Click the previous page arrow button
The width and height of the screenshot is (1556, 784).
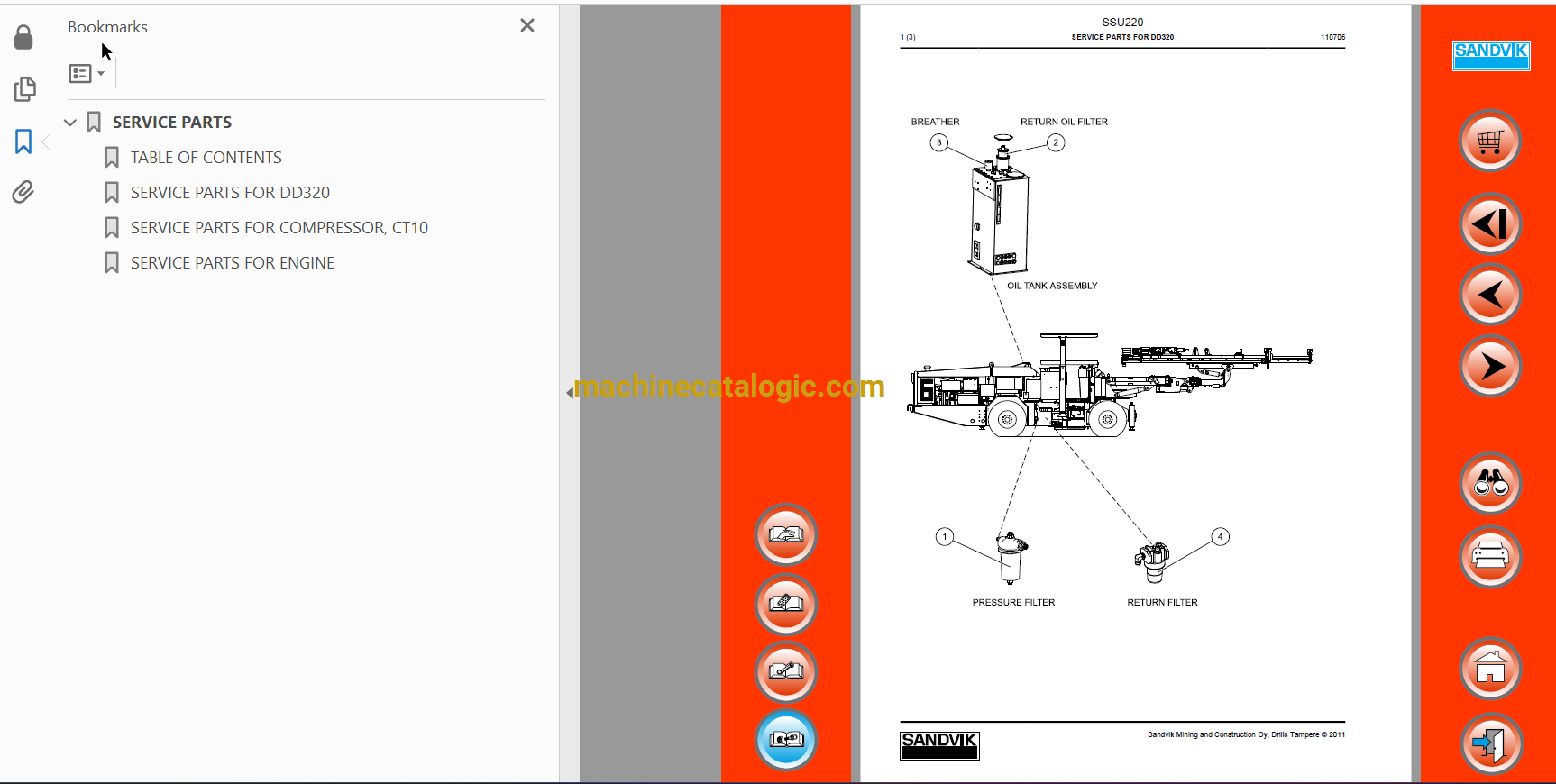[x=1490, y=295]
